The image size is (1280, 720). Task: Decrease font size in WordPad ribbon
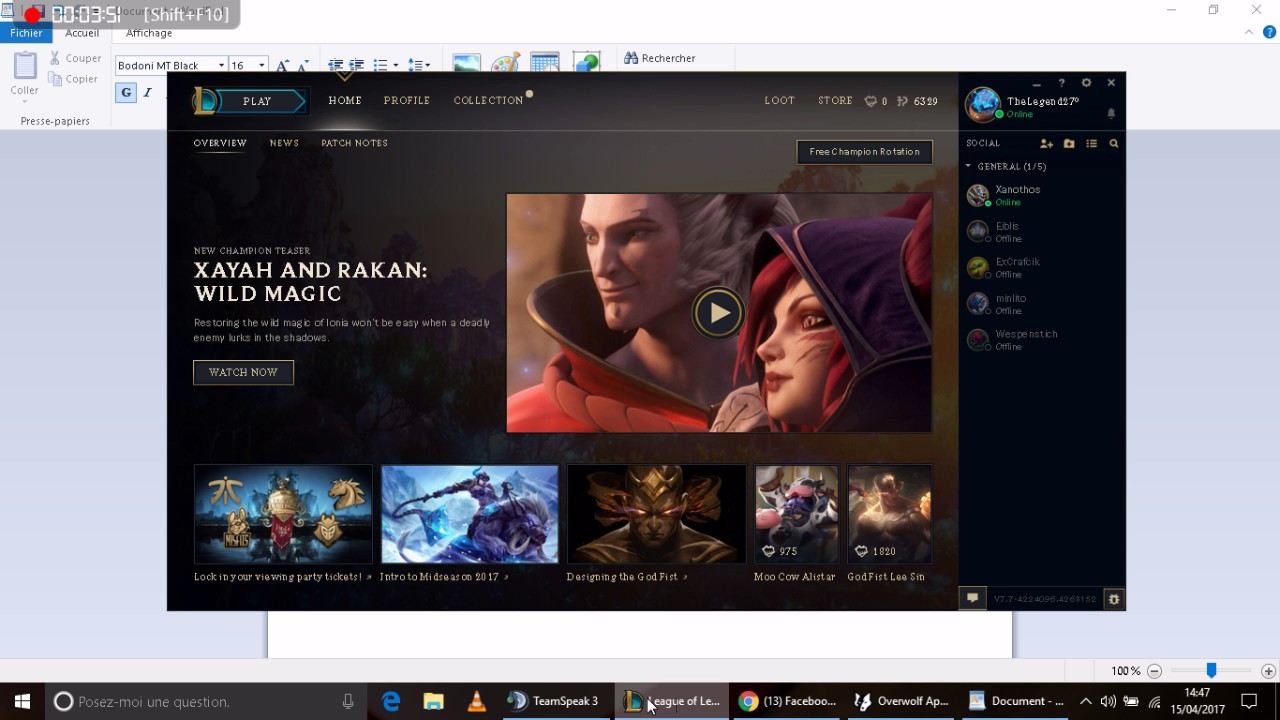click(303, 65)
